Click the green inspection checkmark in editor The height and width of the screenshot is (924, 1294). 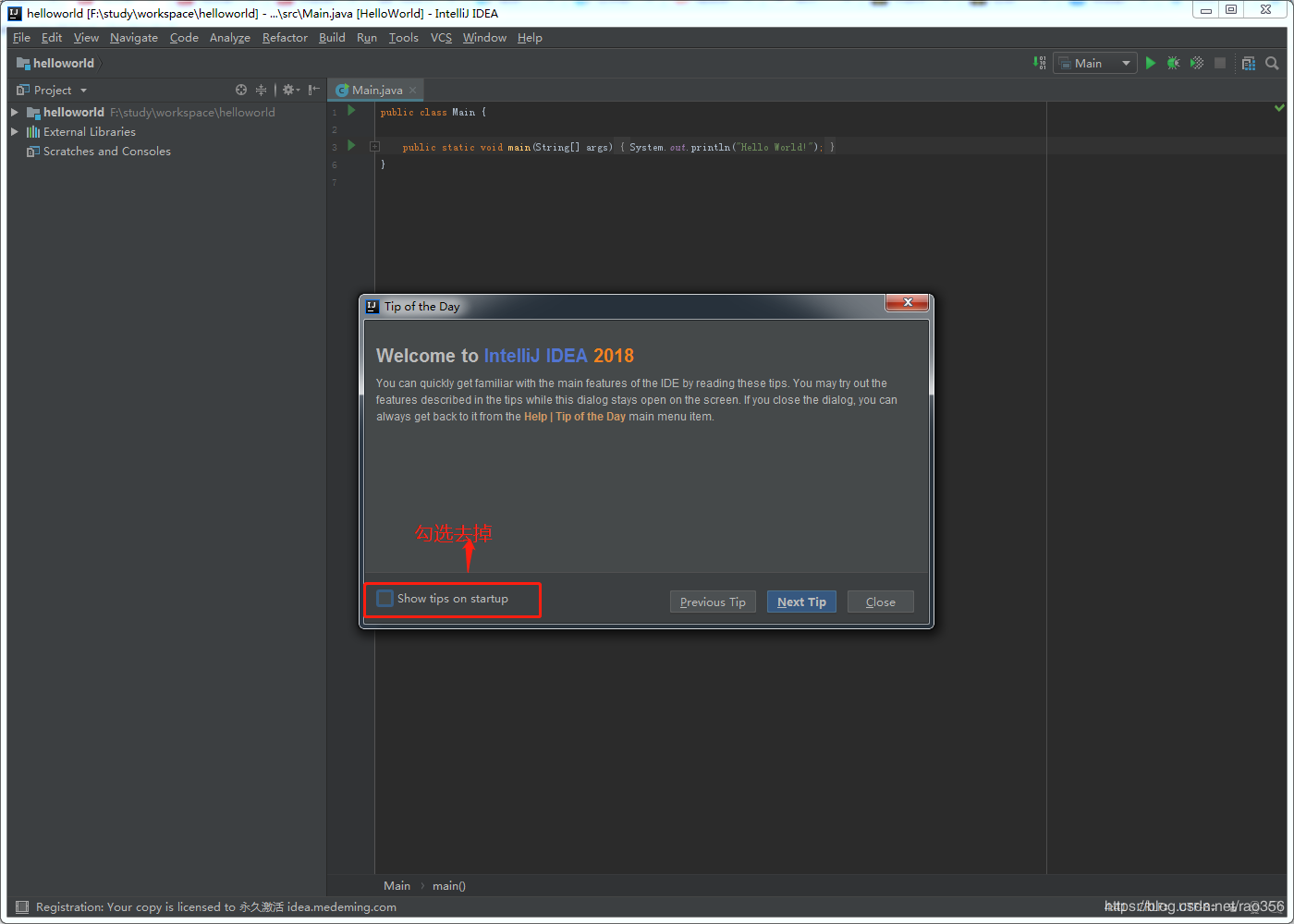[1279, 108]
